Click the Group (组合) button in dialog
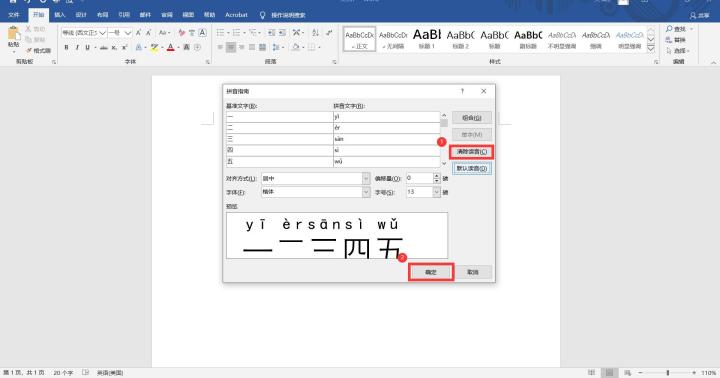 pos(472,118)
